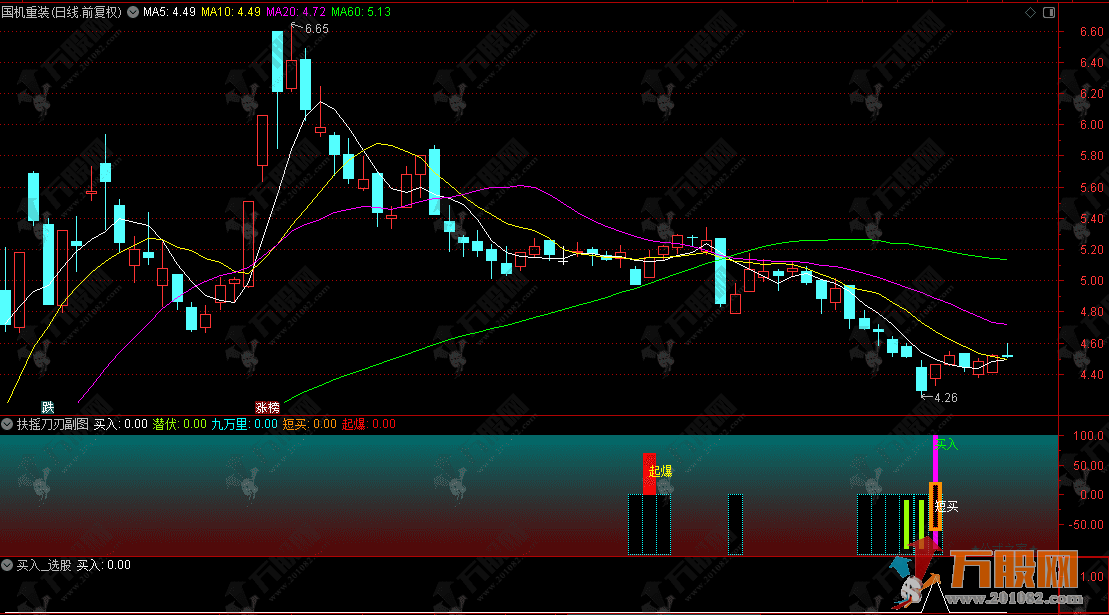
Task: Select the MA60: 5.13 label
Action: [361, 12]
